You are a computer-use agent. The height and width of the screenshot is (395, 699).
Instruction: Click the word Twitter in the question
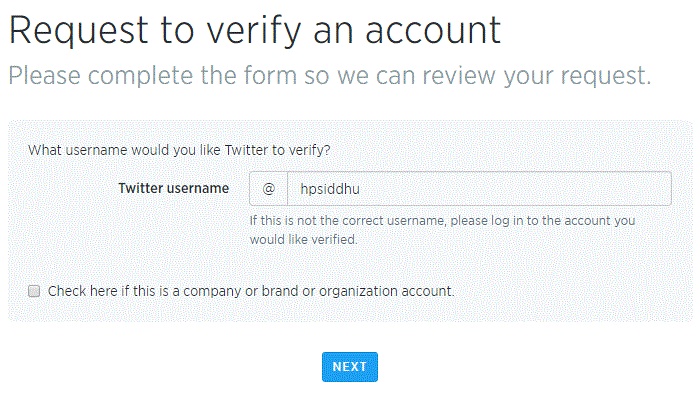point(247,150)
